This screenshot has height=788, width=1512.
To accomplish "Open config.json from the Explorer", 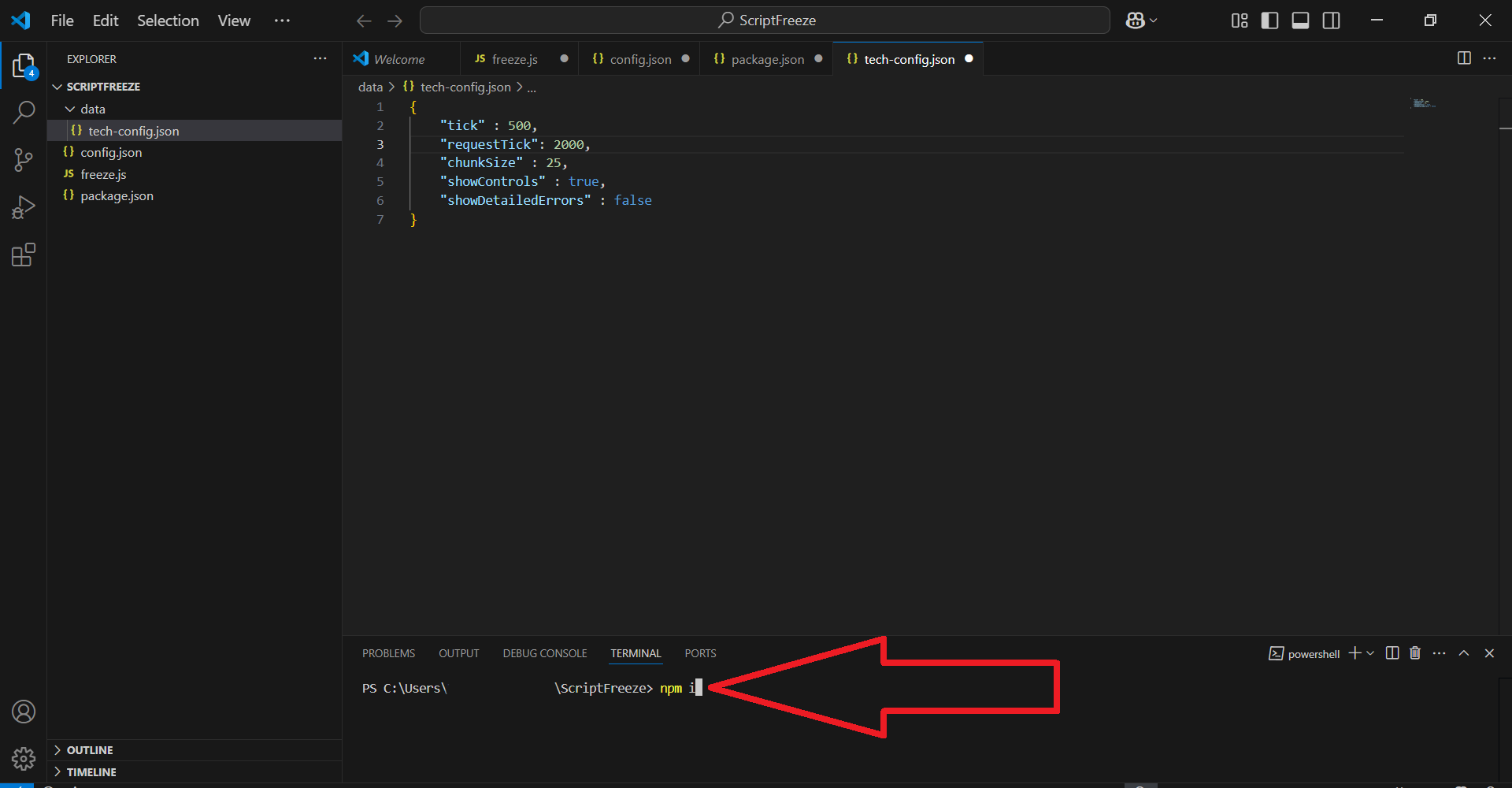I will pyautogui.click(x=195, y=152).
